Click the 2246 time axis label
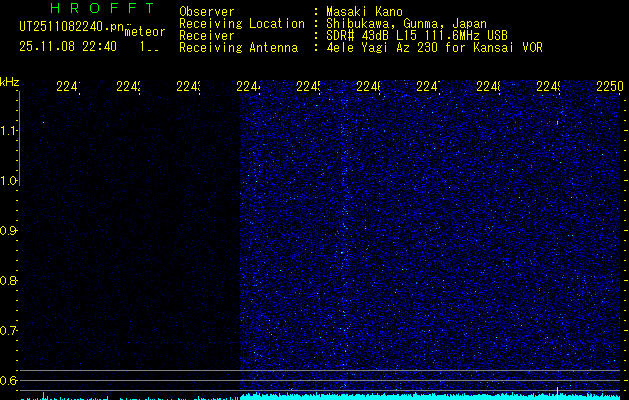629x400 pixels. 369,86
